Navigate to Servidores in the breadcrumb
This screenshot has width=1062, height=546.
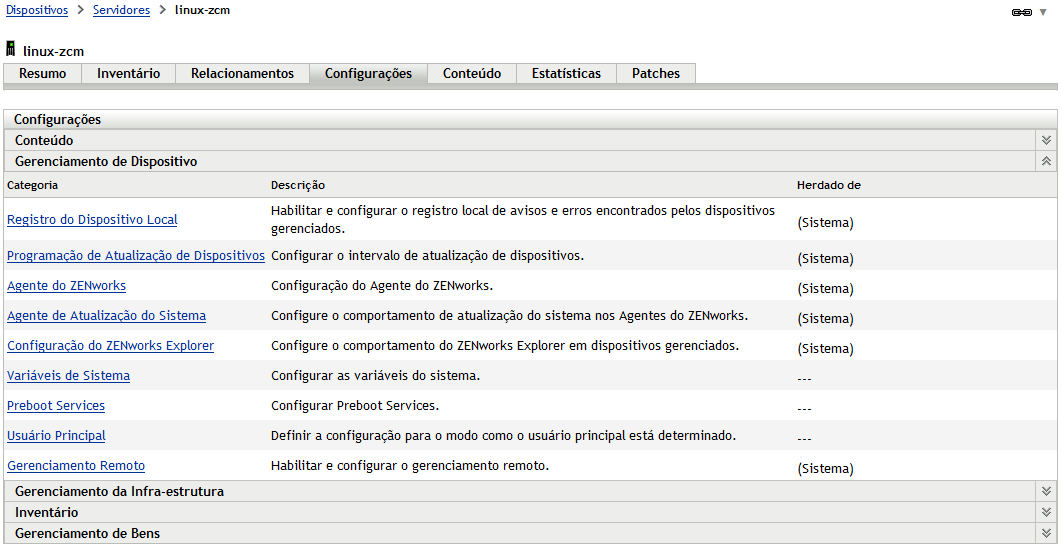tap(121, 11)
